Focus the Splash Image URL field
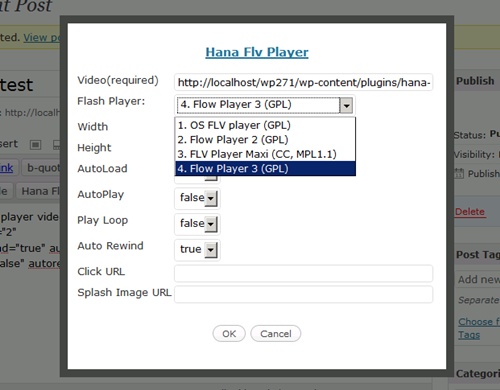The image size is (500, 390). [303, 294]
